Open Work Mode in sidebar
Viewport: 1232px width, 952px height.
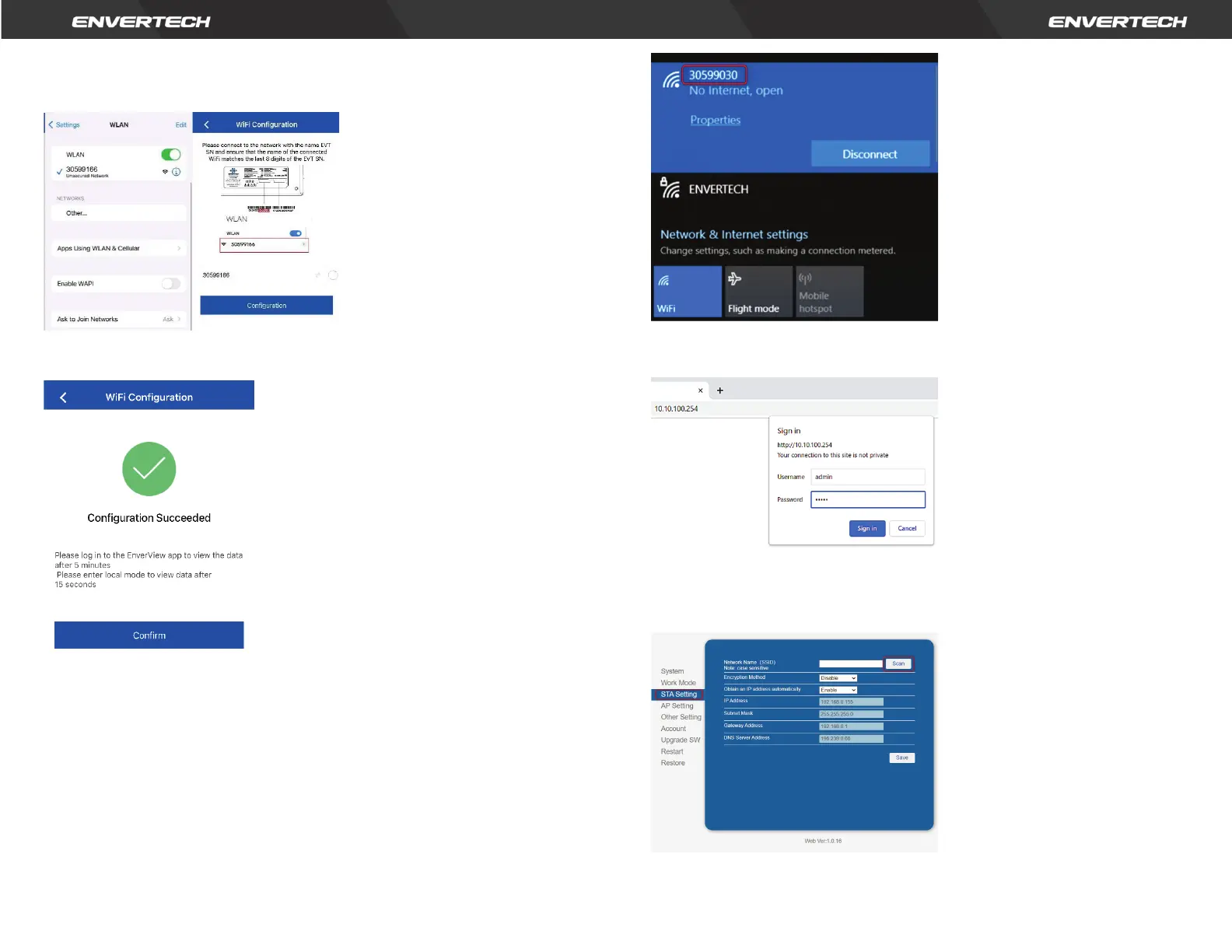[x=678, y=683]
